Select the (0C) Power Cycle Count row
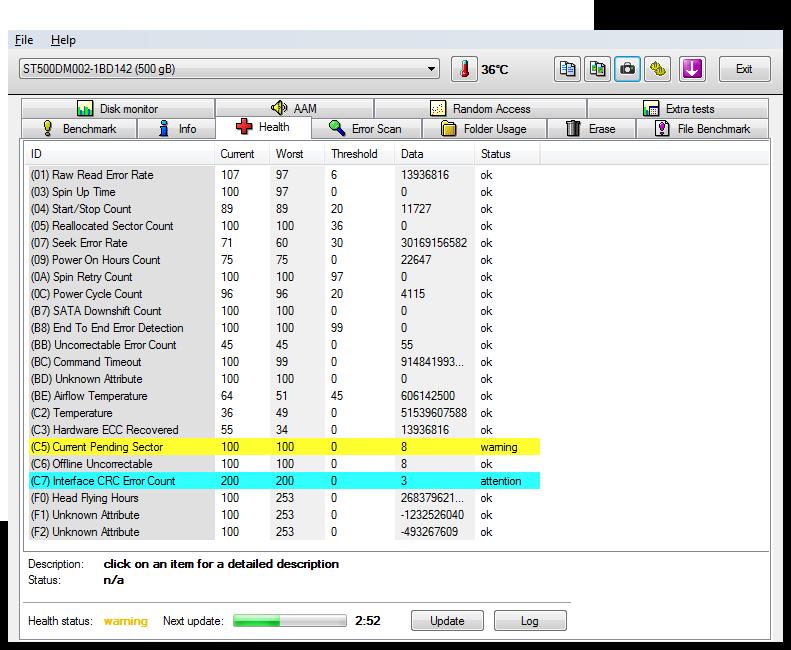 tap(285, 294)
